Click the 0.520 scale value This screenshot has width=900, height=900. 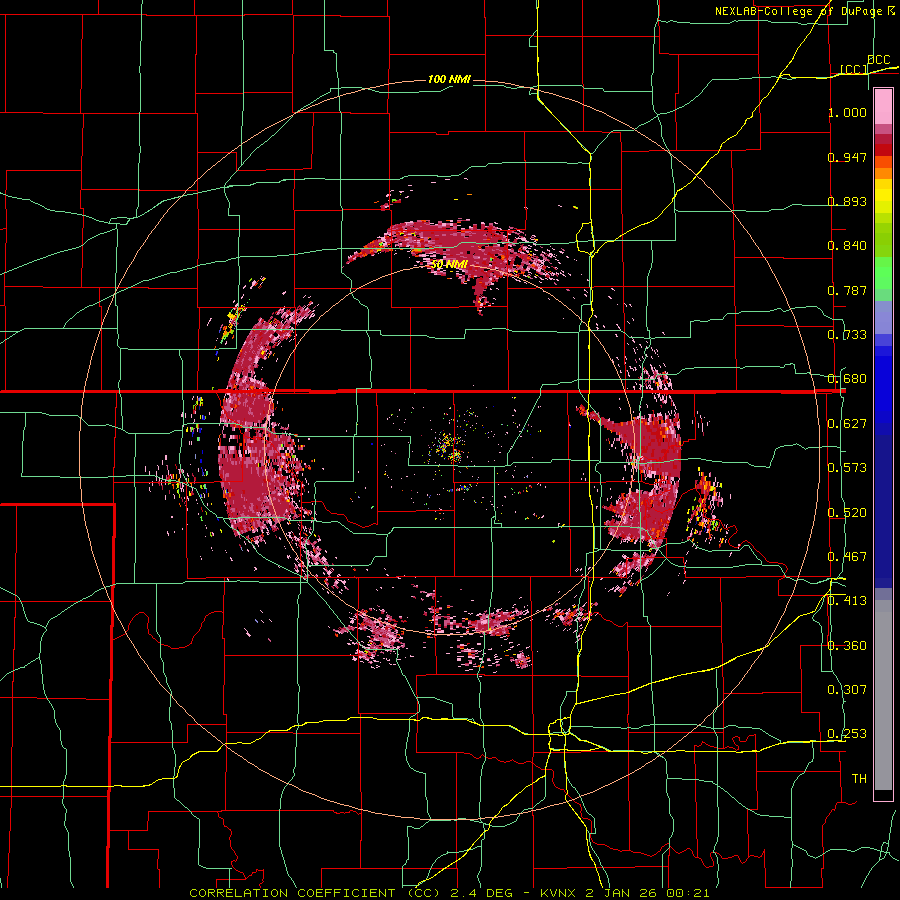tap(847, 513)
